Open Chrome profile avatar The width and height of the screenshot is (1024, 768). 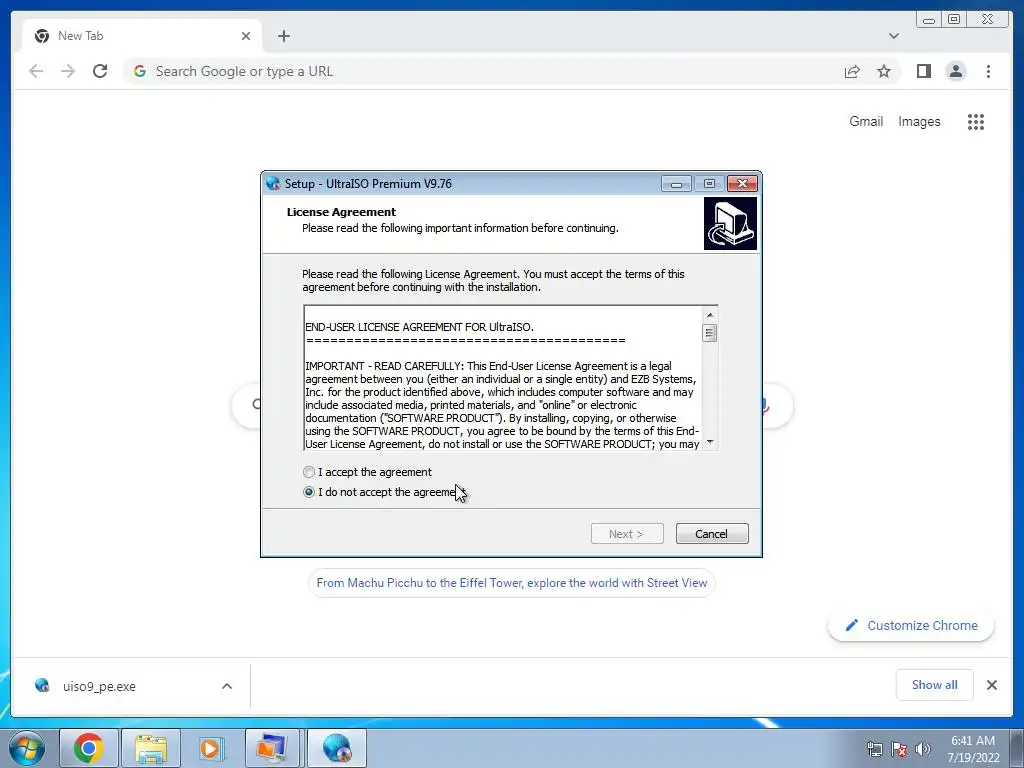click(x=955, y=71)
